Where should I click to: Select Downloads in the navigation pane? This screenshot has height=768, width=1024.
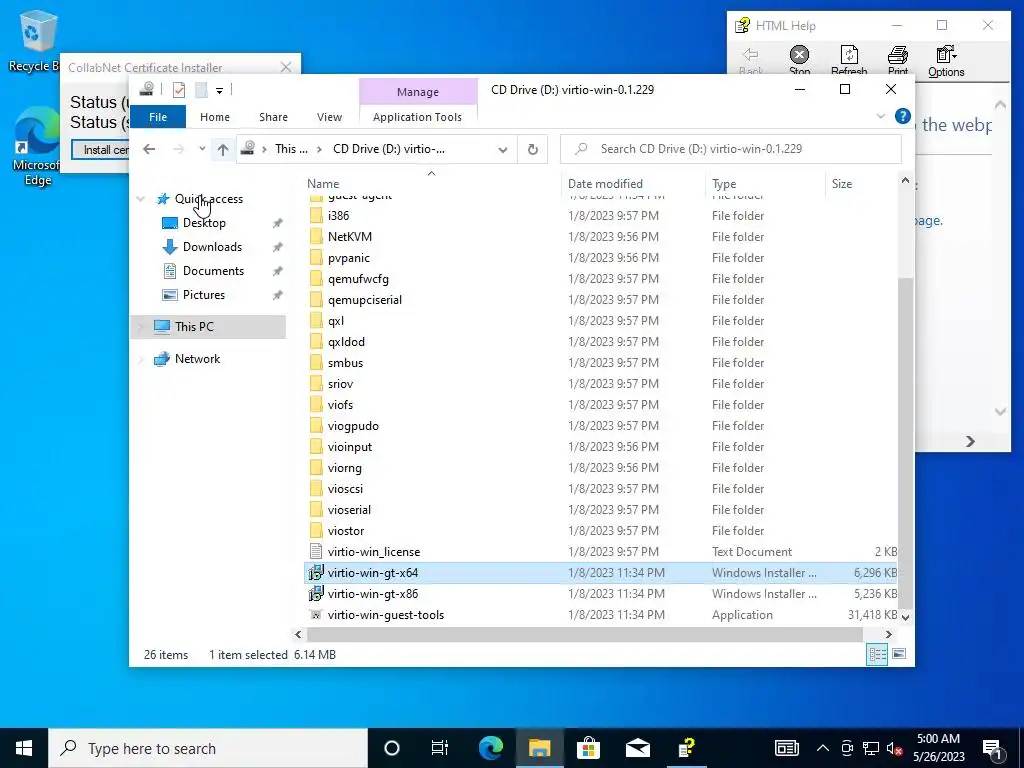[x=212, y=247]
